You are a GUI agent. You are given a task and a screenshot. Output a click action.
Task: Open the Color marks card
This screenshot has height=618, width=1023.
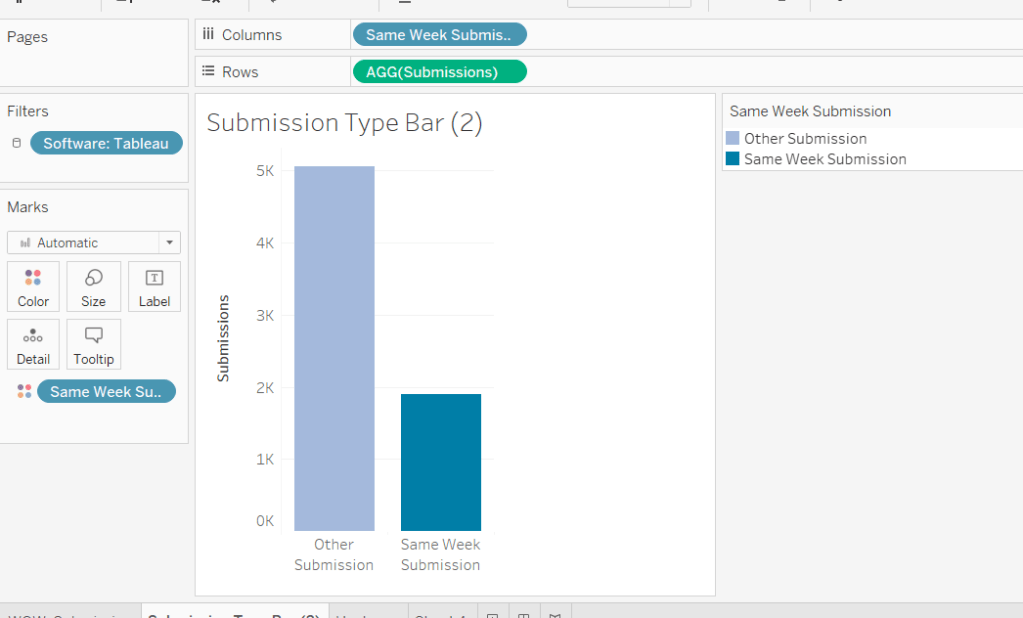(x=33, y=286)
